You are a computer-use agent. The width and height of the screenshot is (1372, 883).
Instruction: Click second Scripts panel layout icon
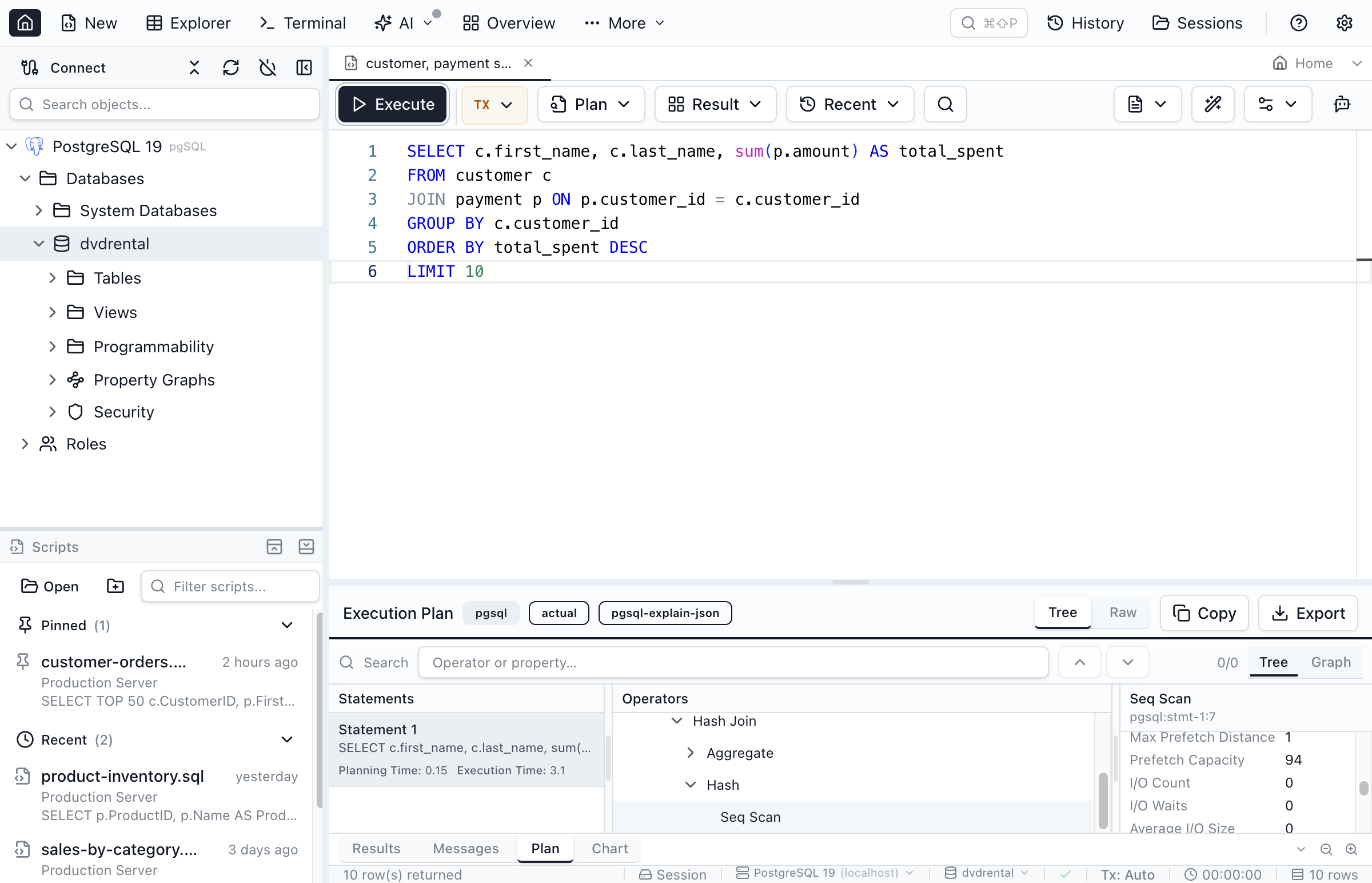point(306,547)
